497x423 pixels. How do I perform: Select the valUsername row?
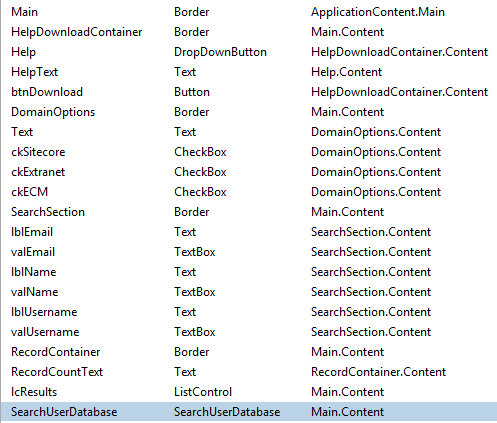[249, 332]
